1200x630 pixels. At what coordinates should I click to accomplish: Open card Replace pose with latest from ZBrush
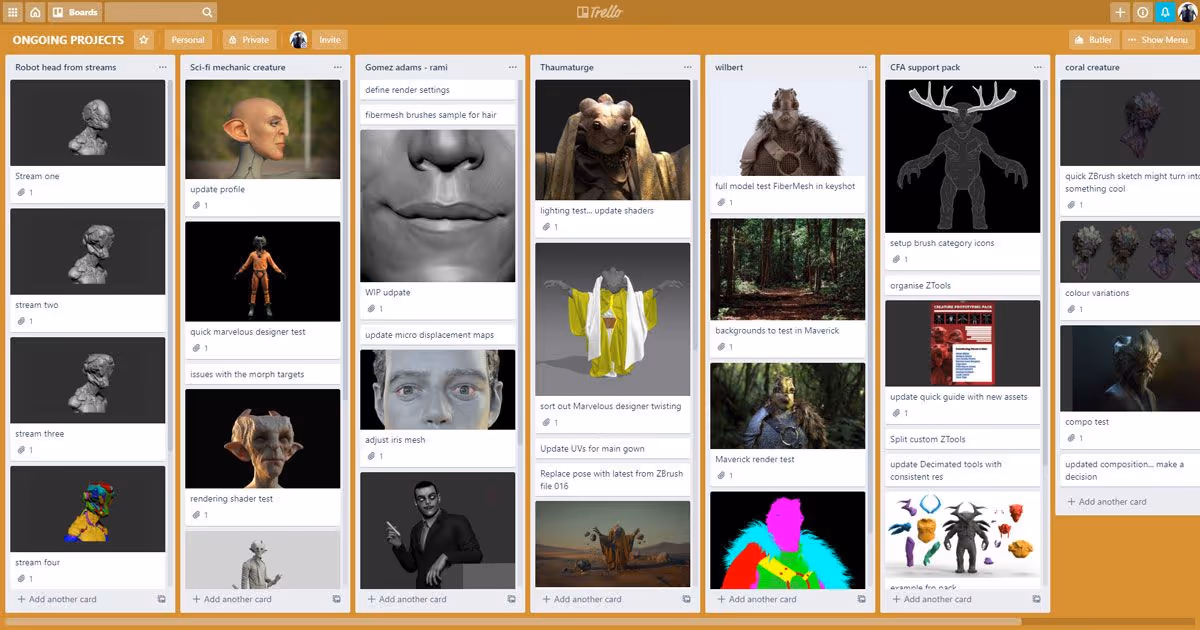[612, 480]
